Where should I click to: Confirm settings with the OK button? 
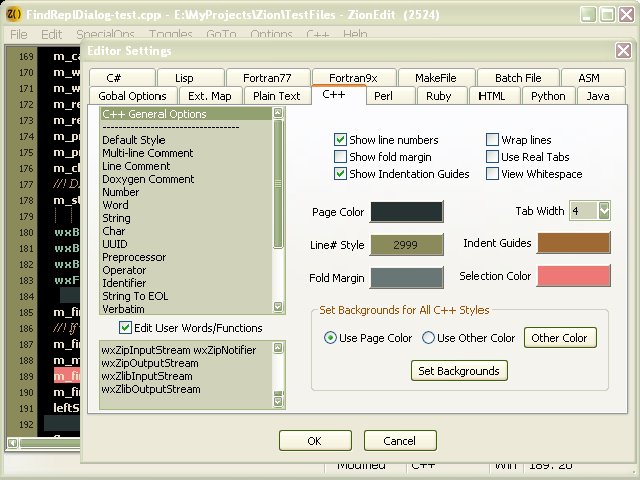click(315, 441)
